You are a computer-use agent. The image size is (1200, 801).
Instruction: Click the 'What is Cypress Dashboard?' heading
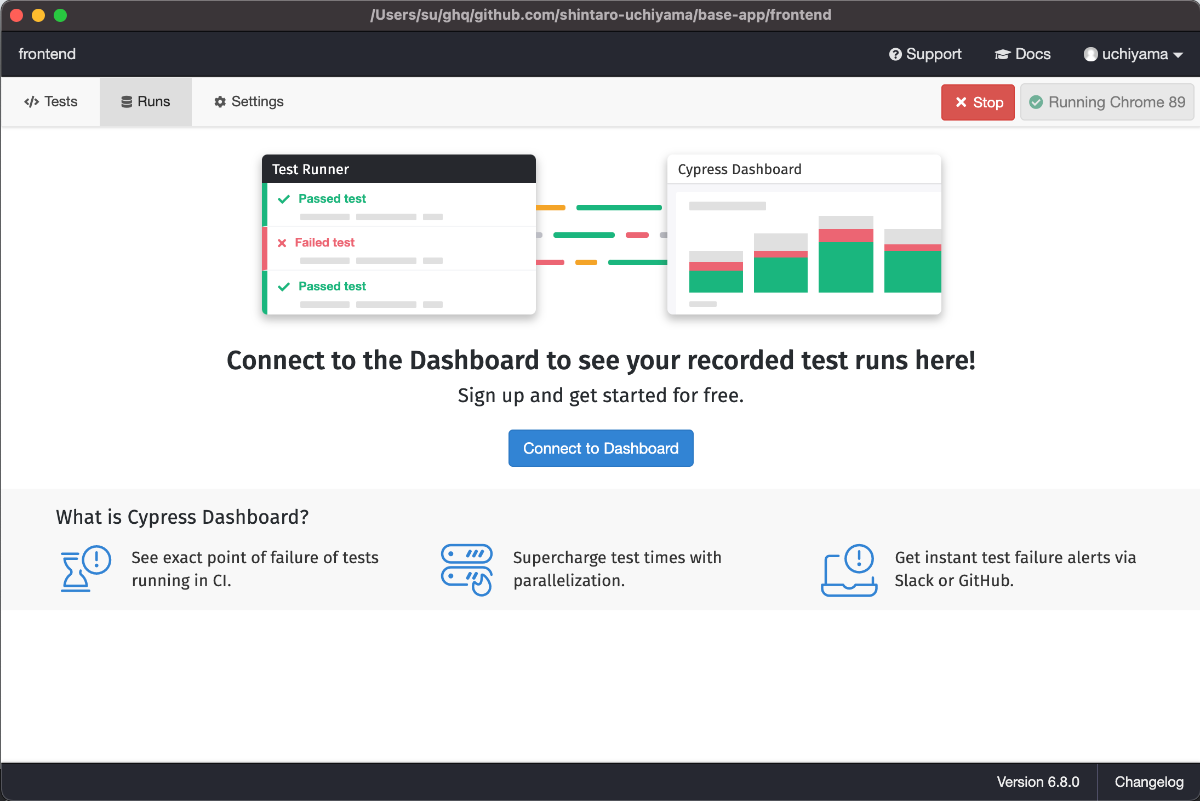pos(182,517)
